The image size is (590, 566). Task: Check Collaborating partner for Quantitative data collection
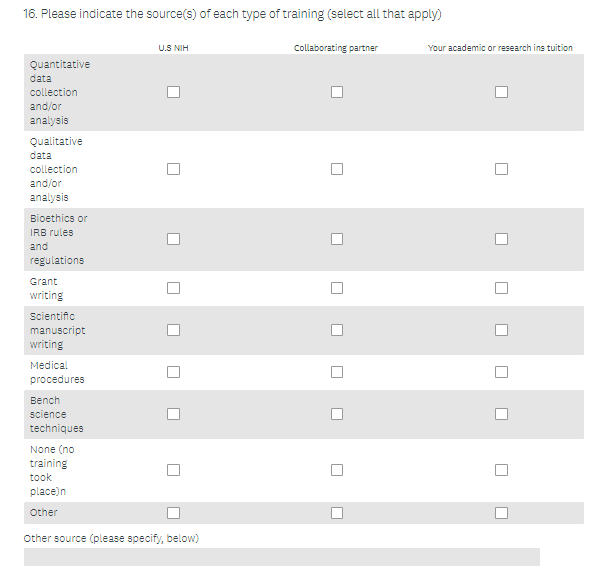(x=337, y=92)
